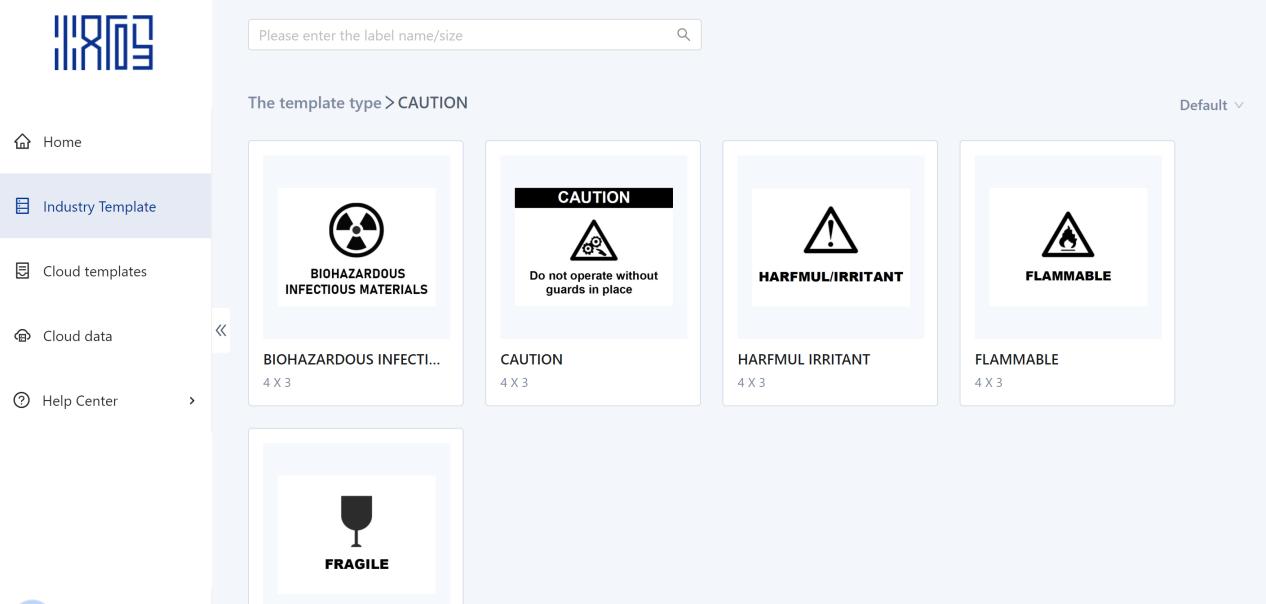Click the Industry Template sidebar icon

[x=22, y=206]
